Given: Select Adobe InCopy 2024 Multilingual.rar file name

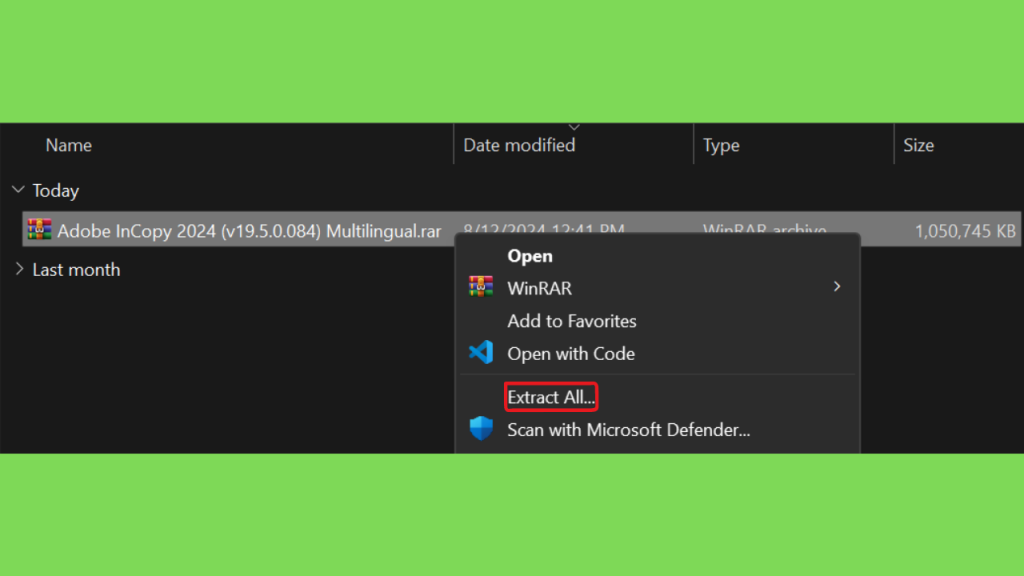Looking at the screenshot, I should tap(249, 231).
